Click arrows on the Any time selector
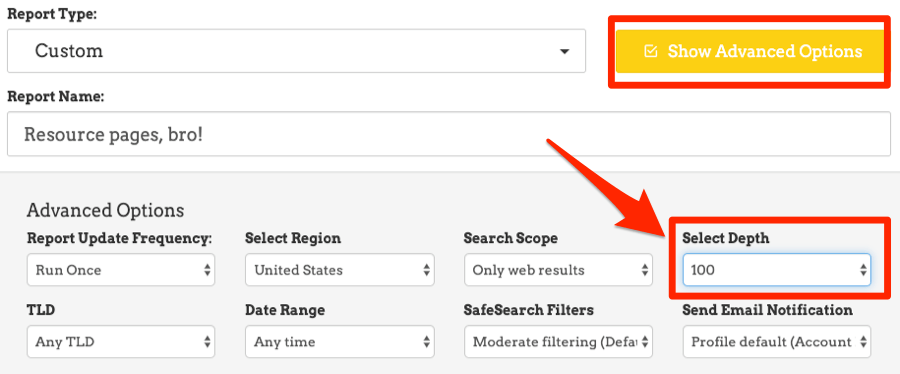The image size is (900, 374). point(426,342)
